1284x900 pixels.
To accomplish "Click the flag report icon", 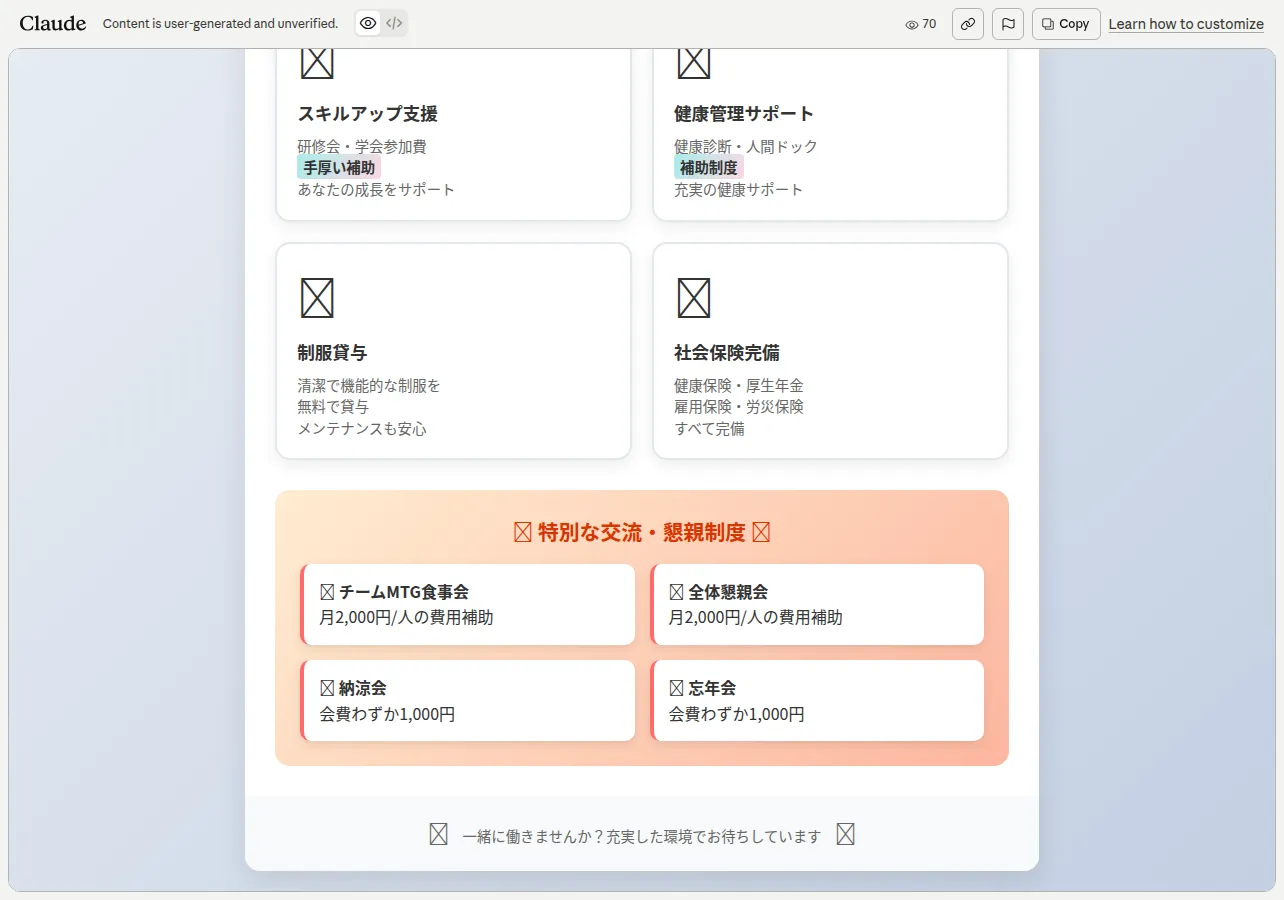I will coord(1008,24).
